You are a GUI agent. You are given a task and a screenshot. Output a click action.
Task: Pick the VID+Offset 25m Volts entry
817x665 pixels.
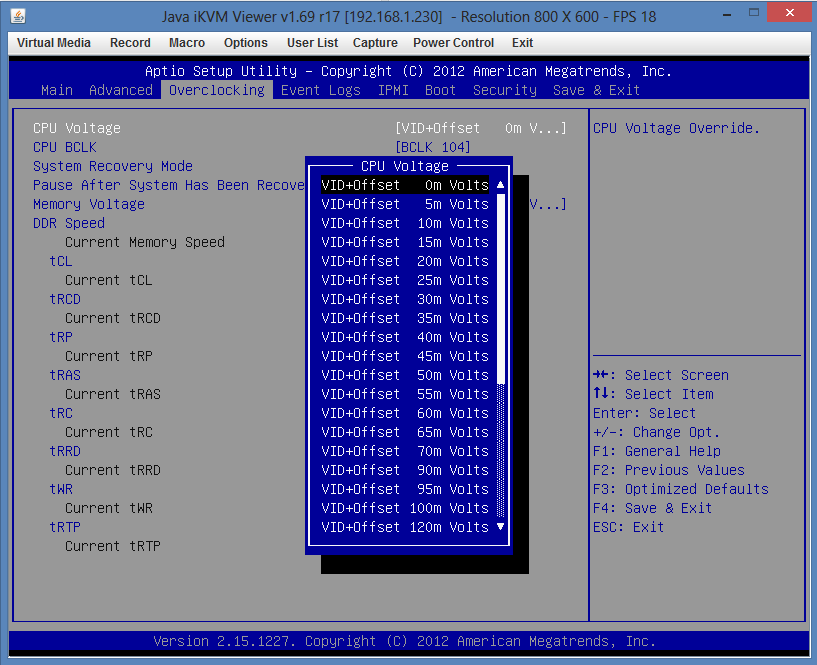[405, 280]
